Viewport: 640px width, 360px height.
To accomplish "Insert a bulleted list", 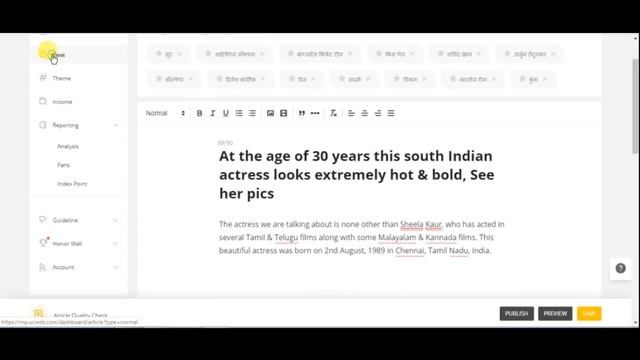I will click(252, 113).
